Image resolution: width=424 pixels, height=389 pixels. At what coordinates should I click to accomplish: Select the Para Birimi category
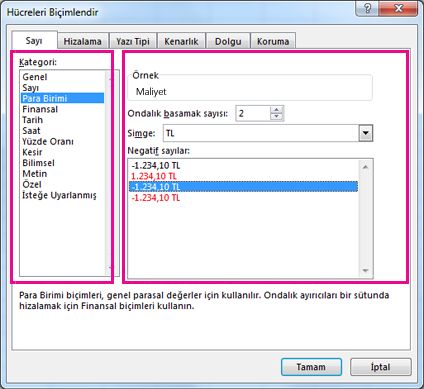63,98
